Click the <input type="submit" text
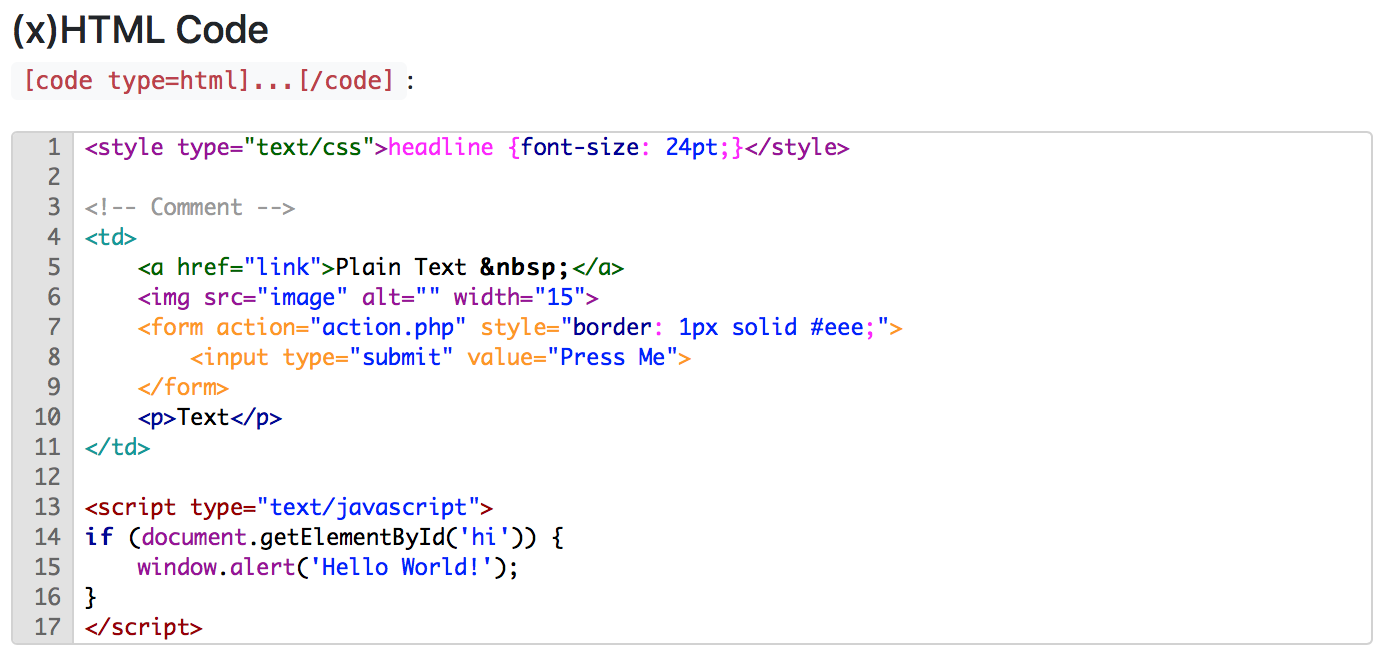Viewport: 1384px width, 658px height. click(x=322, y=358)
